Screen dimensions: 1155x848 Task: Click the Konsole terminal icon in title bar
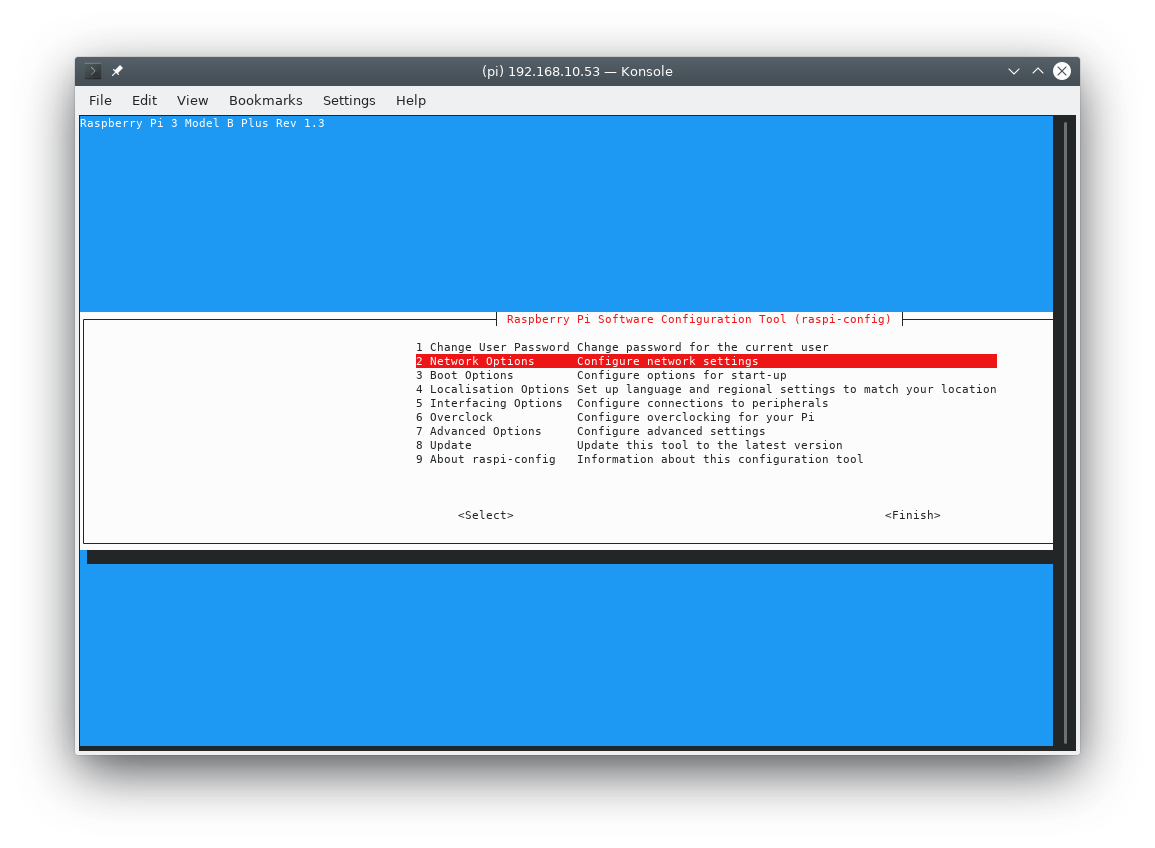coord(93,71)
